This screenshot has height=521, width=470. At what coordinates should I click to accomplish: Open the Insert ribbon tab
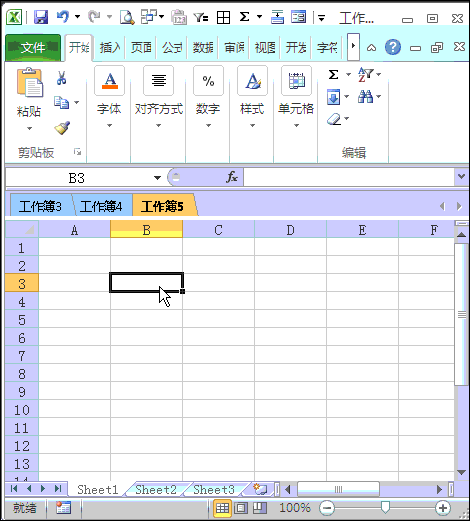(110, 48)
